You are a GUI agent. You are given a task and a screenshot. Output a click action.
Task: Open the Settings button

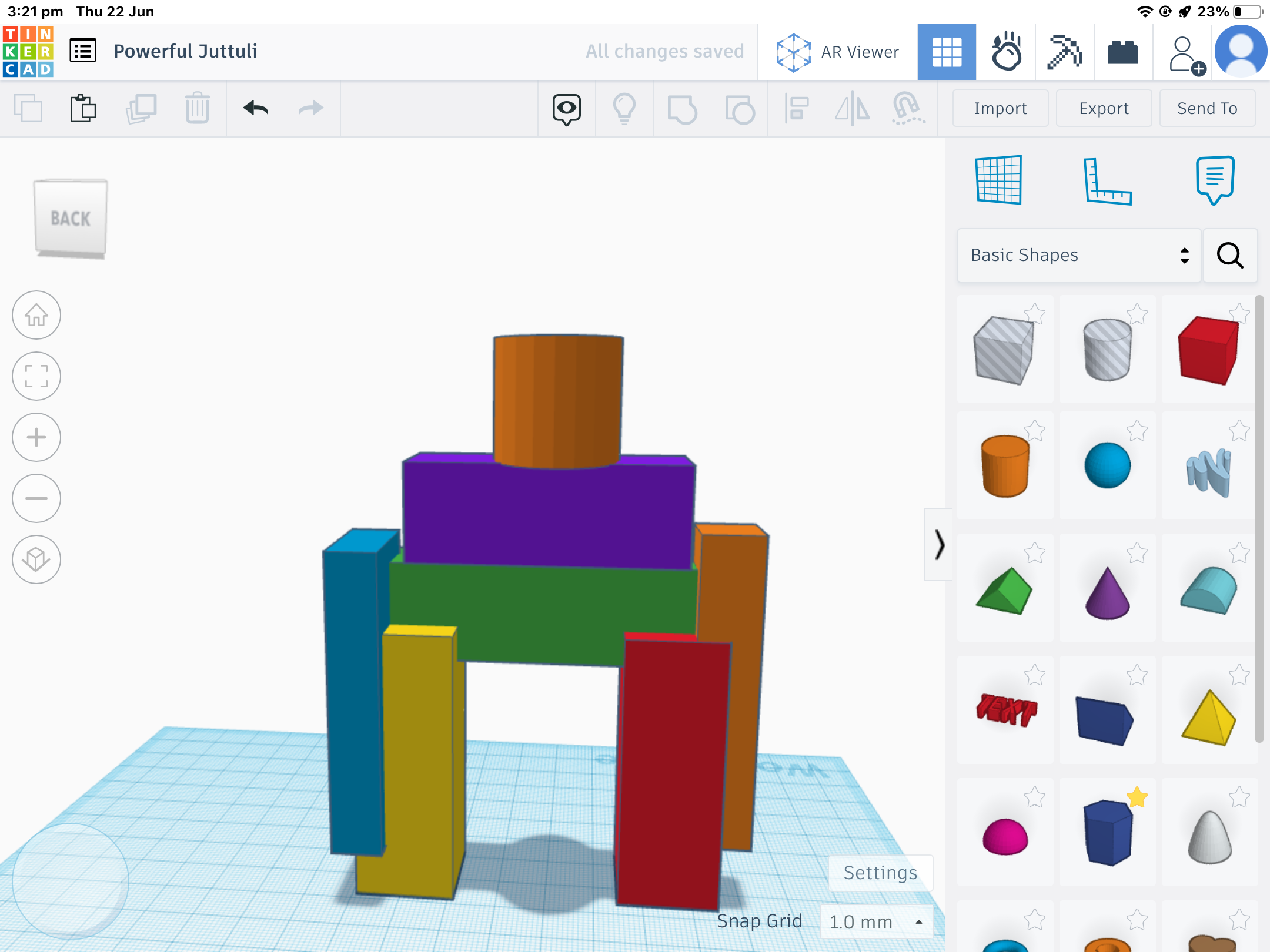click(x=880, y=873)
